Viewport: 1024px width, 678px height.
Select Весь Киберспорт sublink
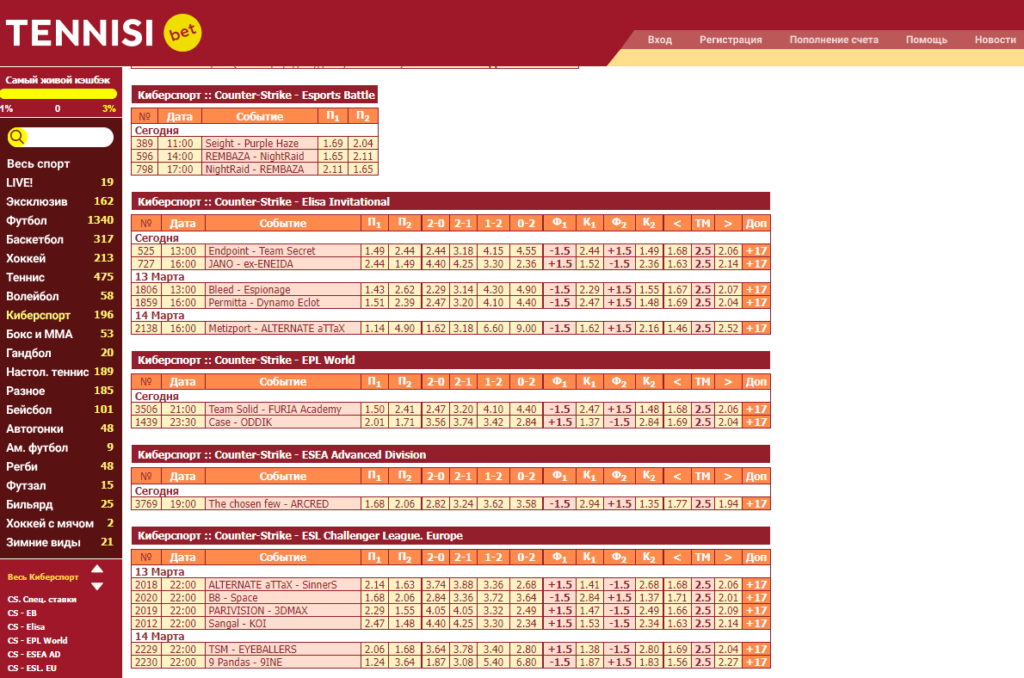(42, 577)
